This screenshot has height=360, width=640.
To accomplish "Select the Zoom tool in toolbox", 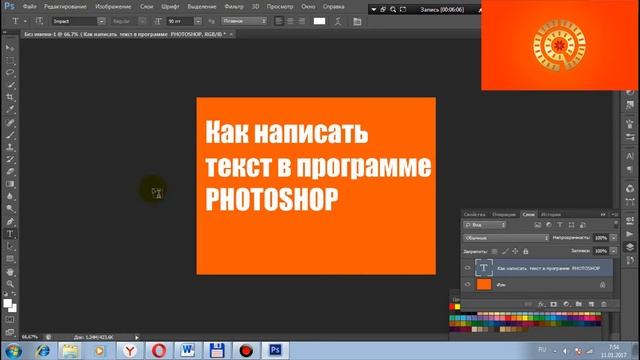I will click(10, 284).
